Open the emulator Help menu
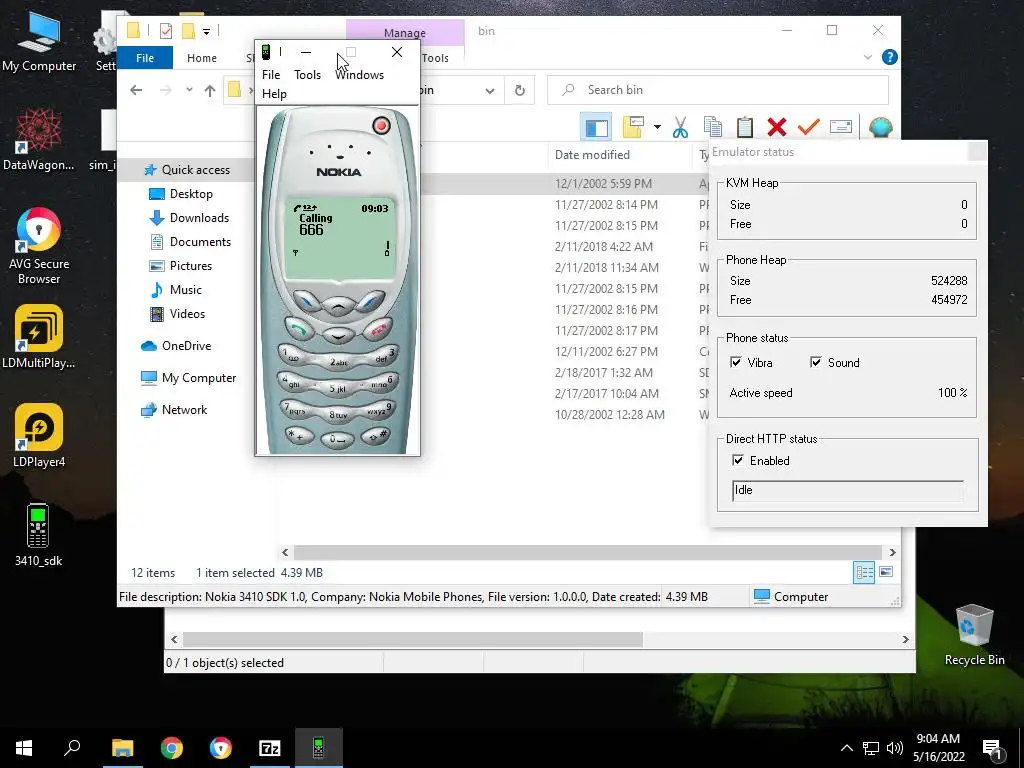The width and height of the screenshot is (1024, 768). point(274,94)
